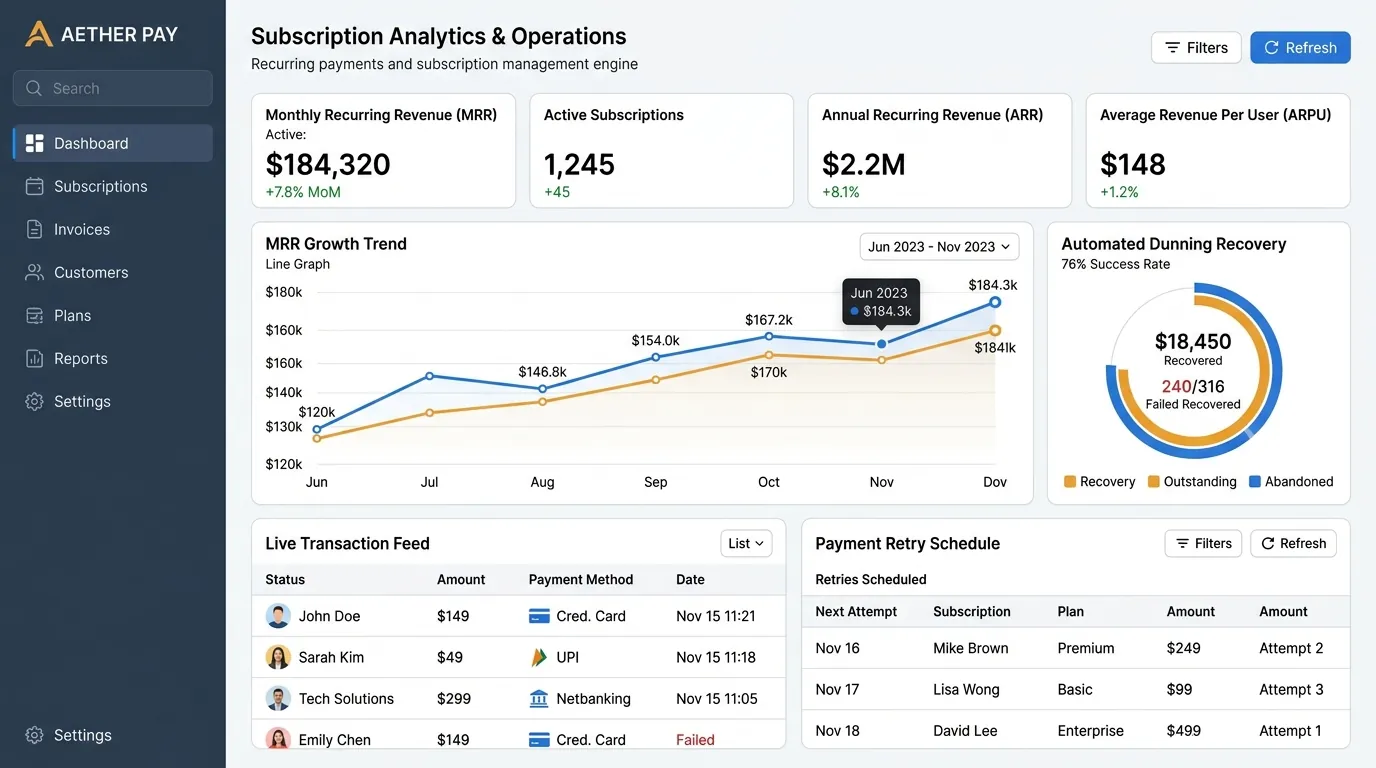Click the Reports chart icon
Image resolution: width=1376 pixels, height=768 pixels.
(35, 358)
